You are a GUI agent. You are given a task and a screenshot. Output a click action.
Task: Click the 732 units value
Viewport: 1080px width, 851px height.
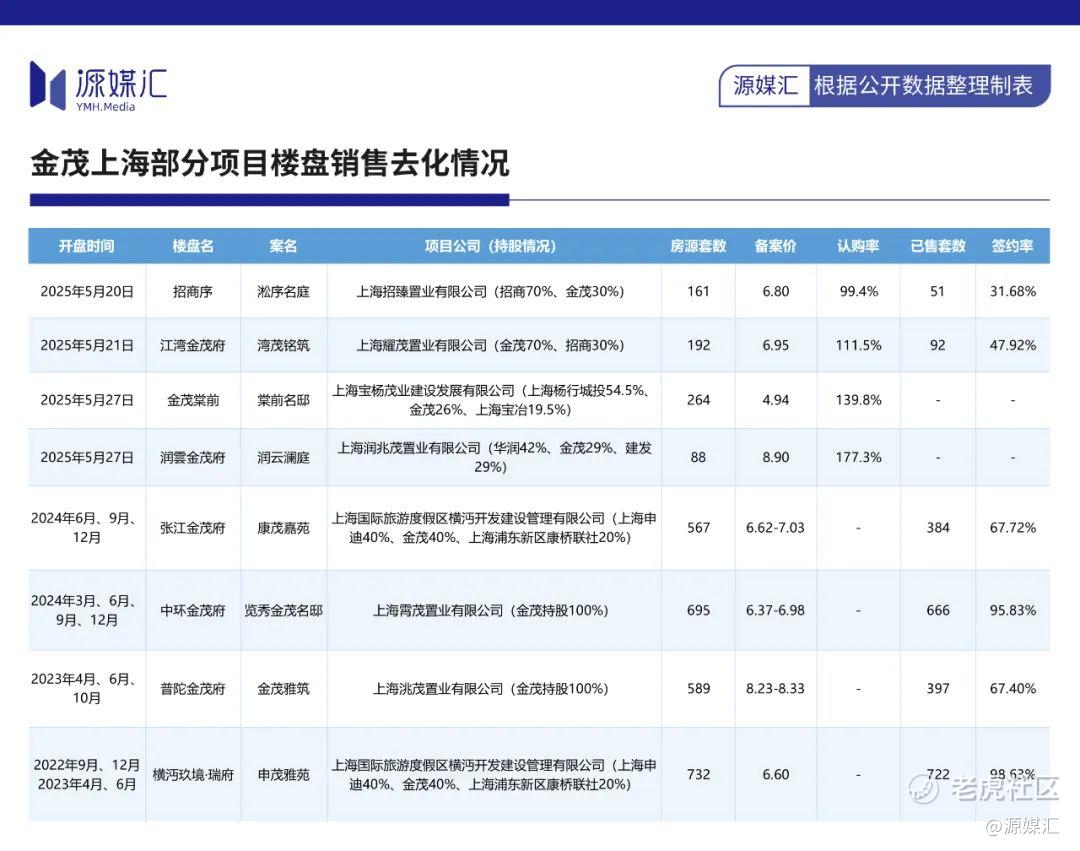(698, 775)
